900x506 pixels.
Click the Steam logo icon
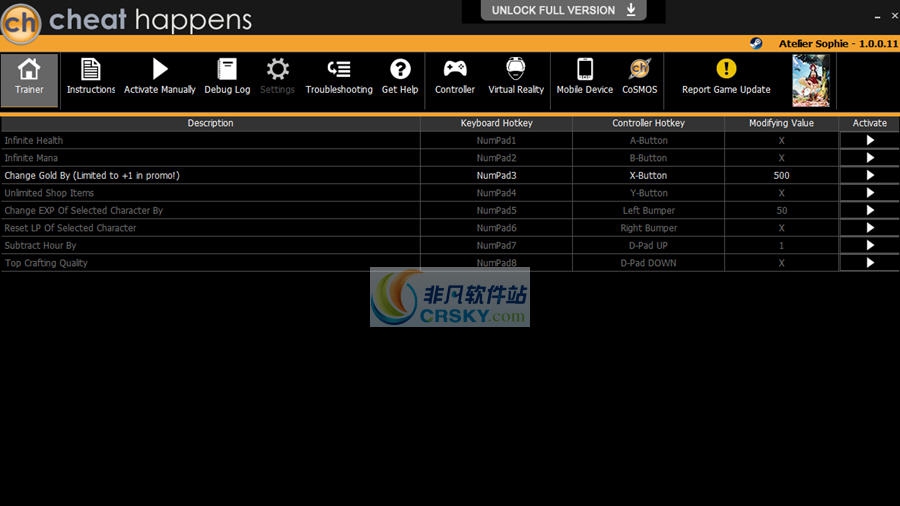[x=756, y=44]
